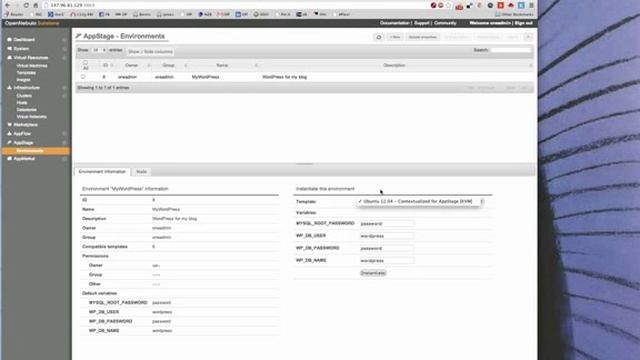This screenshot has width=640, height=360.
Task: Switch to the Environment information tab
Action: 102,172
